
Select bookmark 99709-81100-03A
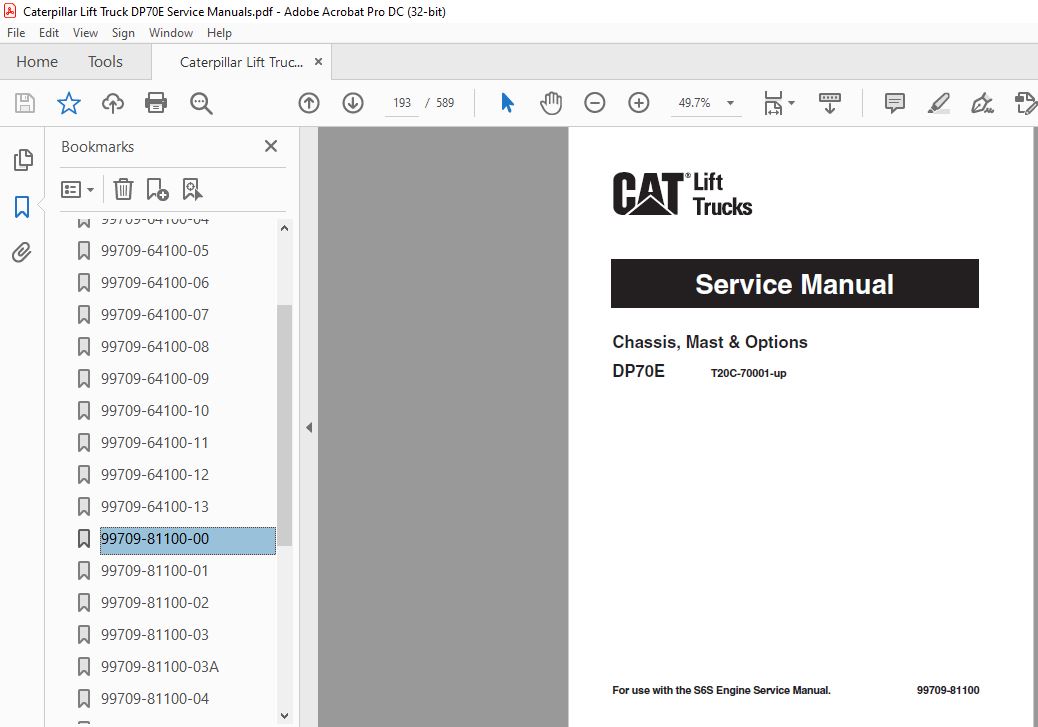pyautogui.click(x=160, y=667)
